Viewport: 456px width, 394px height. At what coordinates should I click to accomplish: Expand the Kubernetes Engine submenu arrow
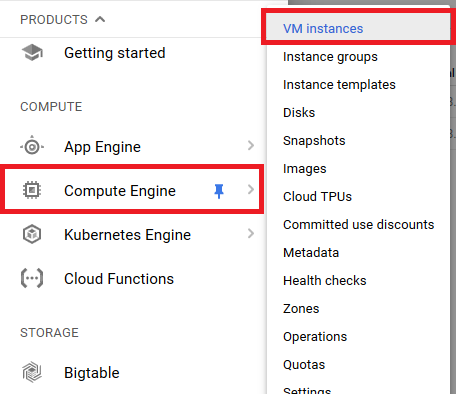(x=251, y=233)
